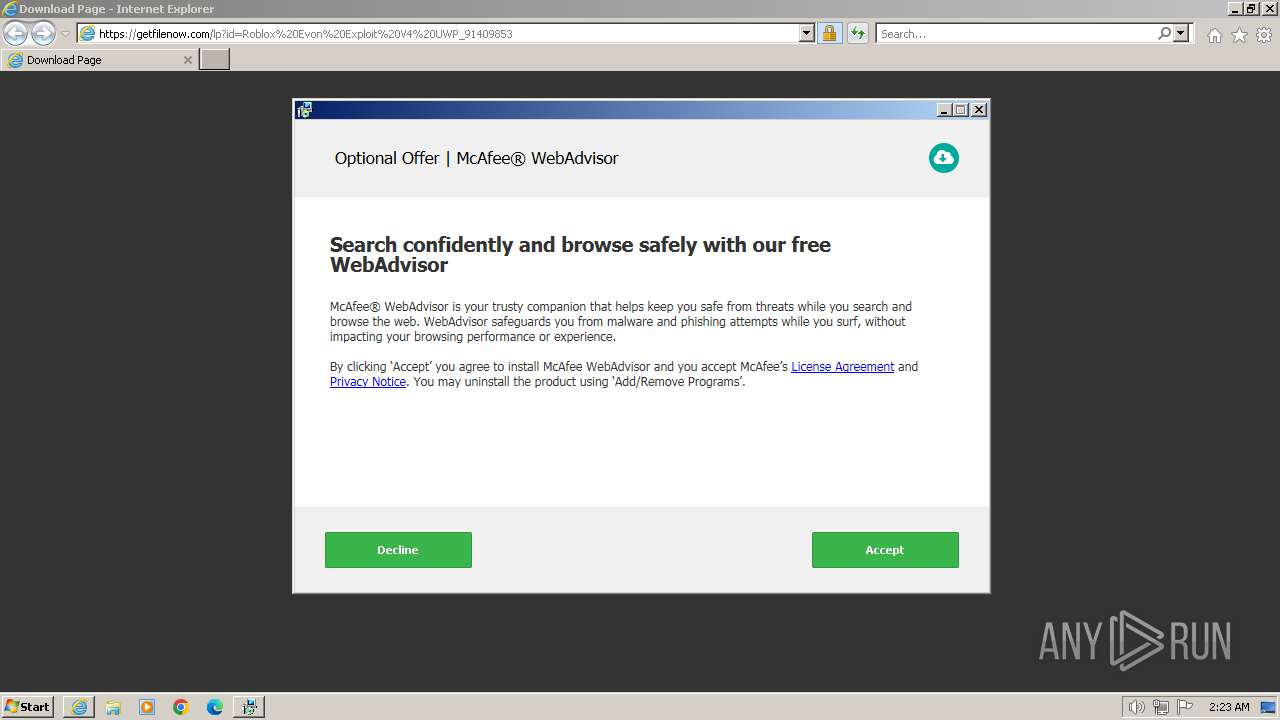Open the recent pages dropdown arrow
This screenshot has width=1280, height=720.
click(65, 34)
